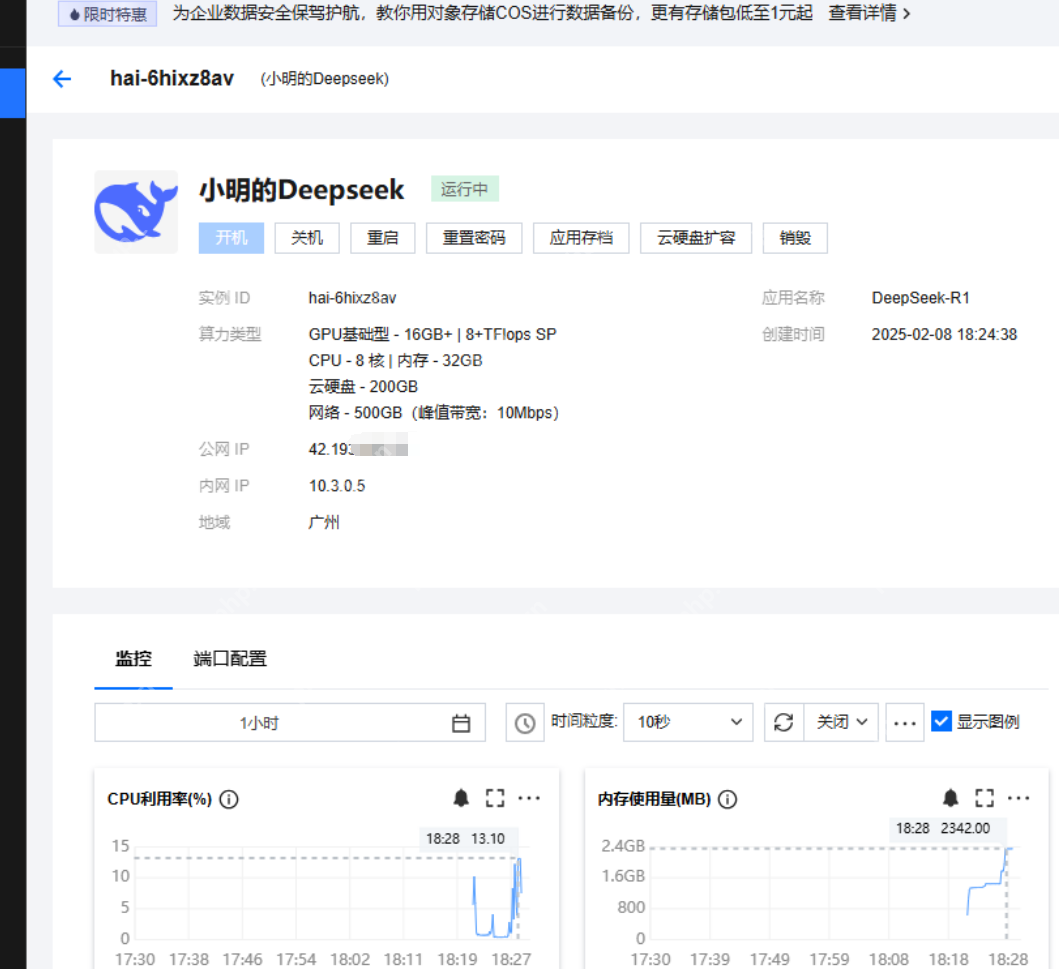Click the region value 广州

324,523
